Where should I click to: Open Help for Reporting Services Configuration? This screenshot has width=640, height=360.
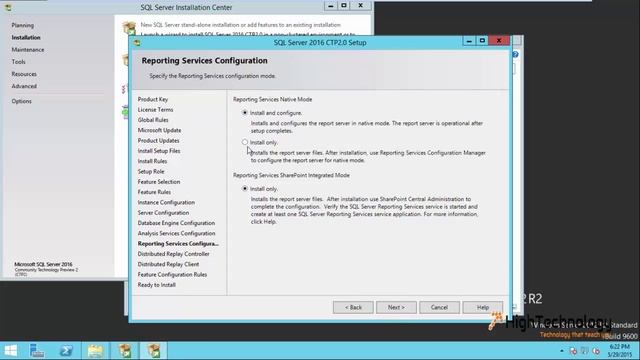(482, 307)
